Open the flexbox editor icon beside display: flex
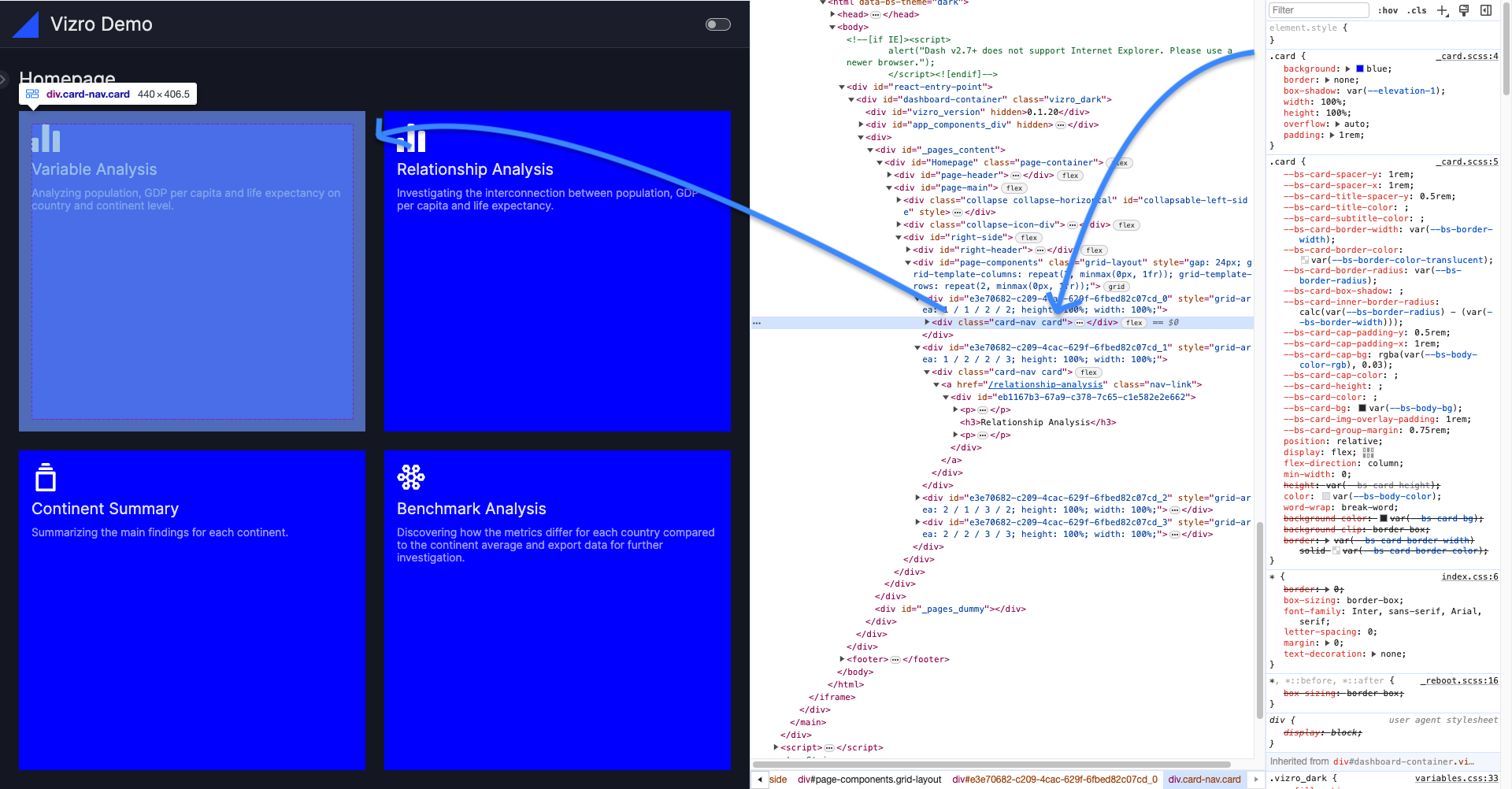This screenshot has height=789, width=1512. [x=1368, y=453]
